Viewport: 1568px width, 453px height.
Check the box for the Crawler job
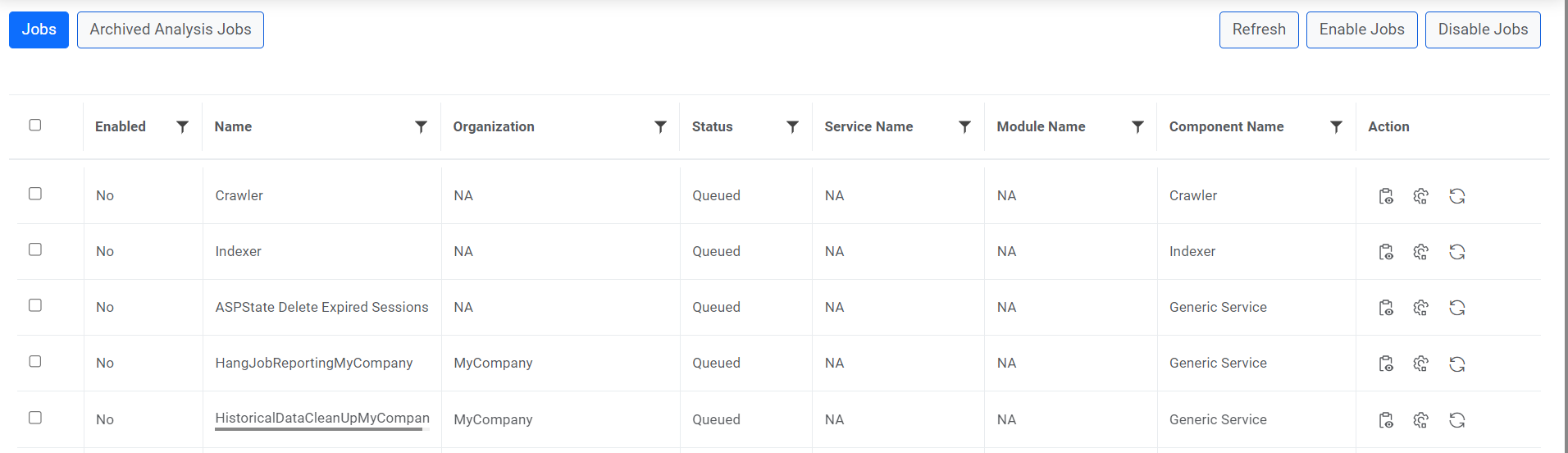point(35,194)
